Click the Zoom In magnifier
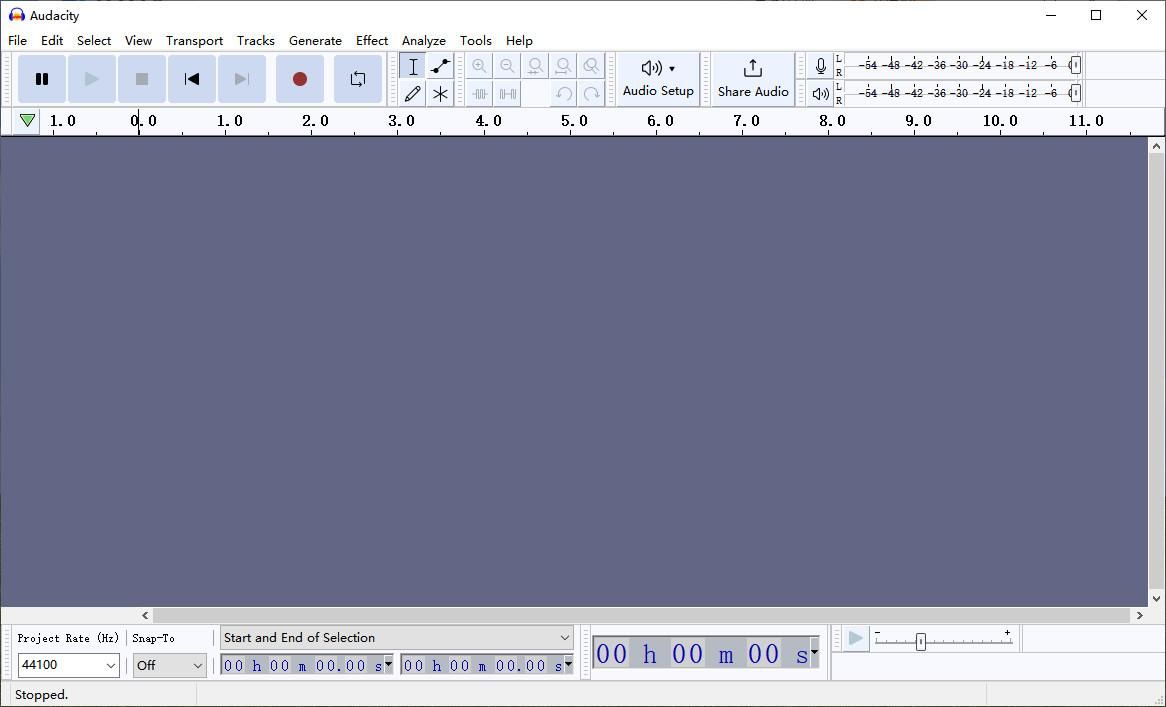The height and width of the screenshot is (707, 1166). click(480, 66)
